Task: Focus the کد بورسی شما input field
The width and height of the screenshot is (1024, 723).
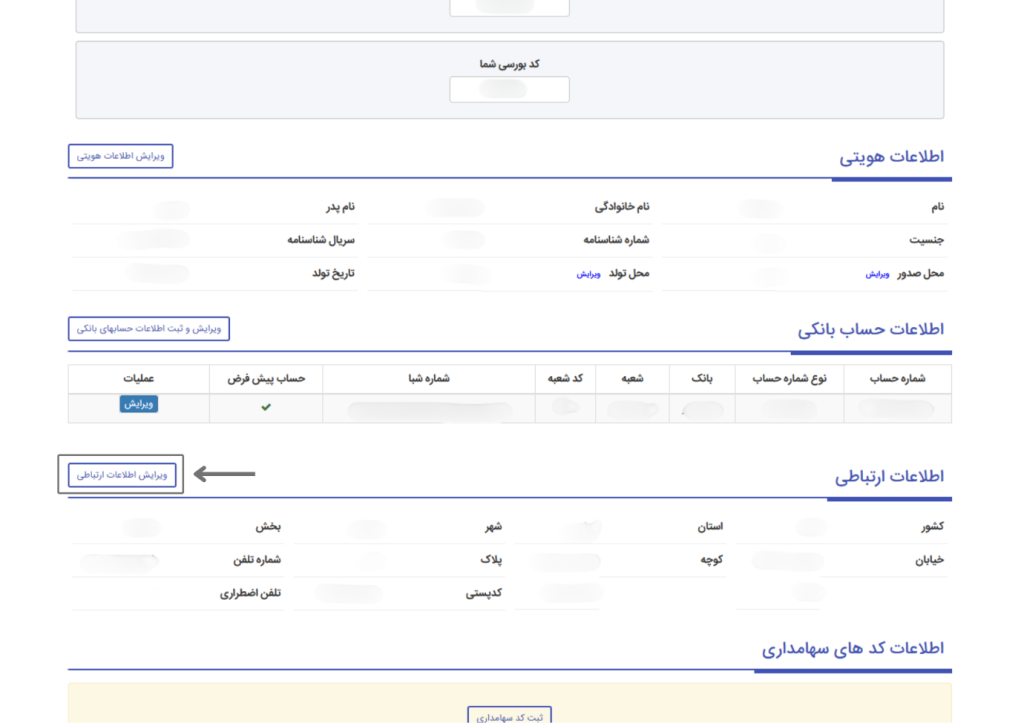Action: (x=509, y=90)
